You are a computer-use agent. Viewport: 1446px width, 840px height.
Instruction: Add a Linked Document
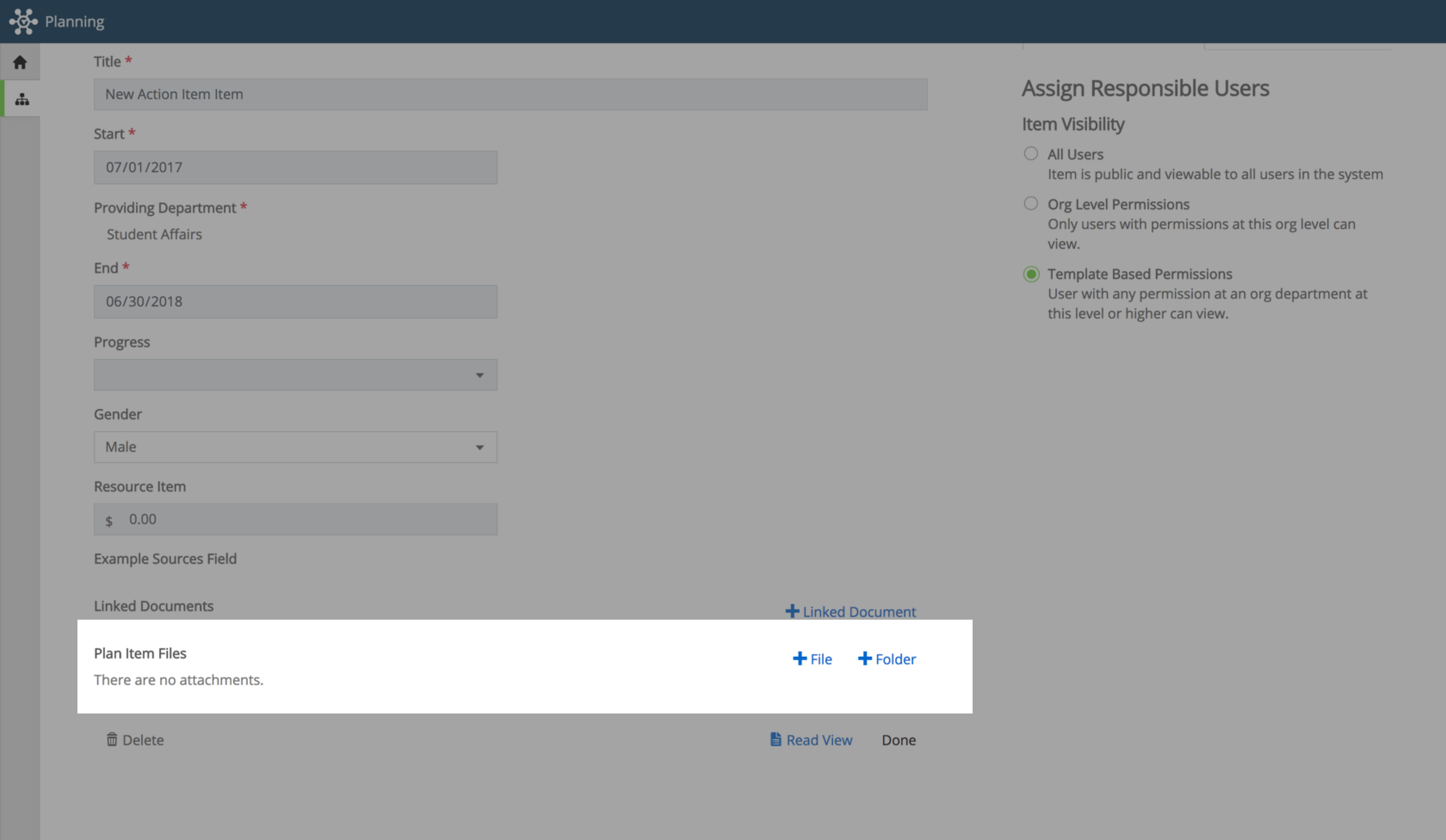coord(850,612)
